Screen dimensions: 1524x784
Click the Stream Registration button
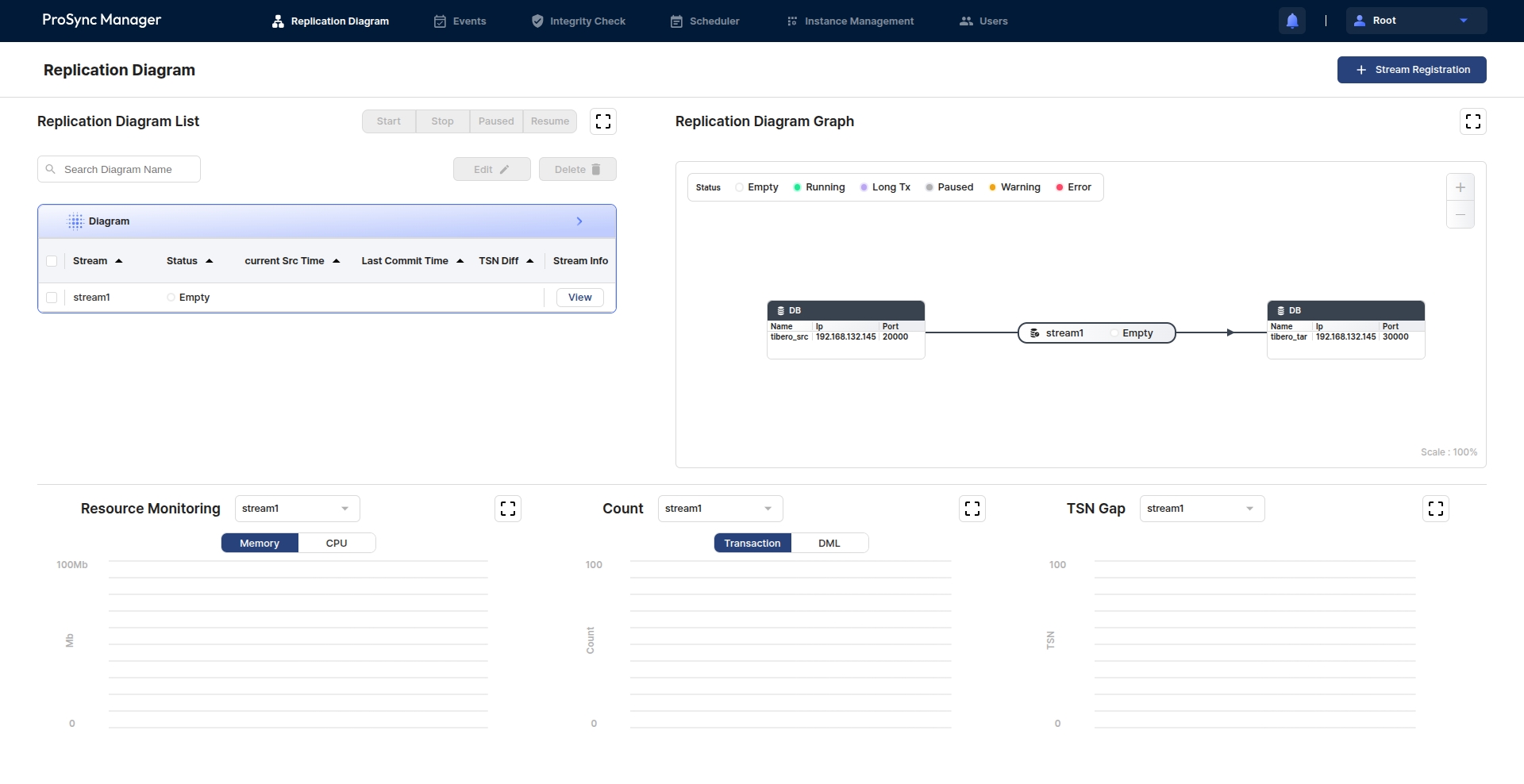(1411, 70)
